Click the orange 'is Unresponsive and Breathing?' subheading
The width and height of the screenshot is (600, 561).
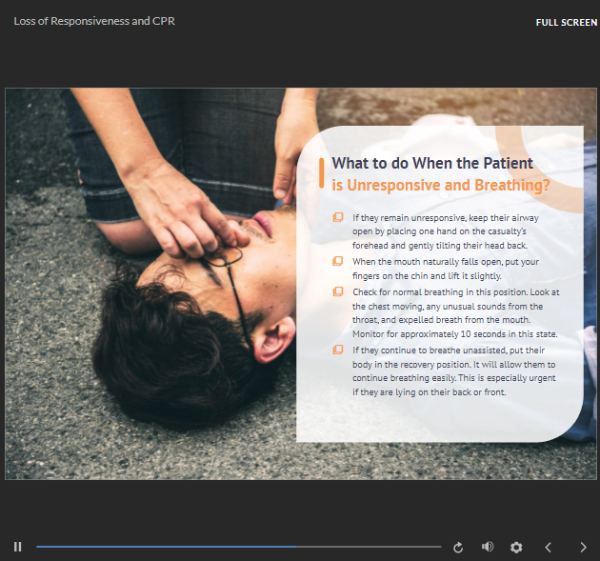pos(441,185)
